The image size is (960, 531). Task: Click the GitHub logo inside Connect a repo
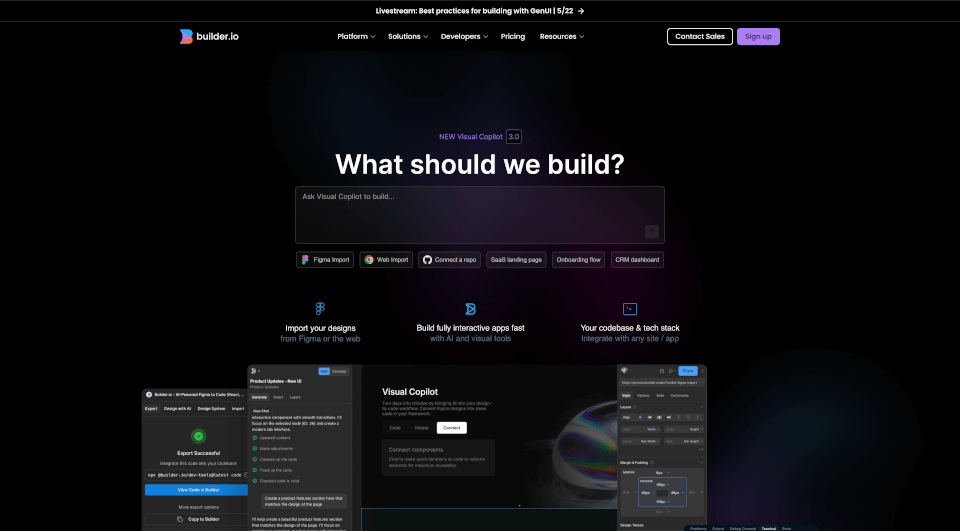(x=427, y=260)
